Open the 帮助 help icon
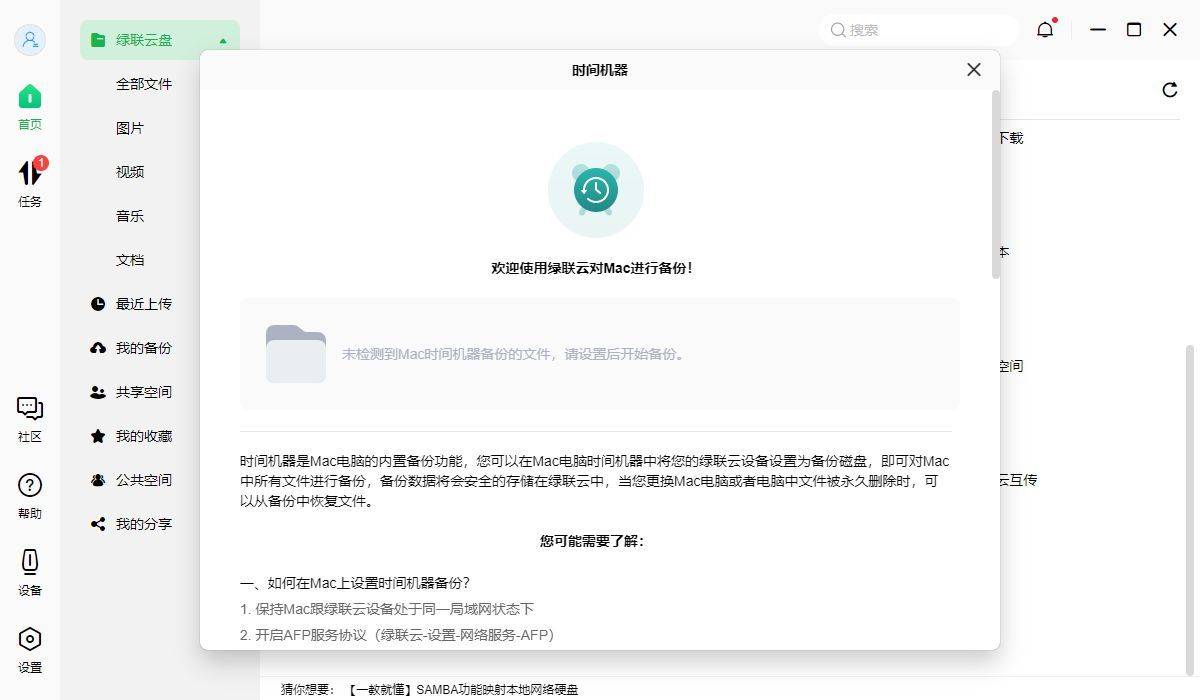The image size is (1200, 700). pos(30,485)
